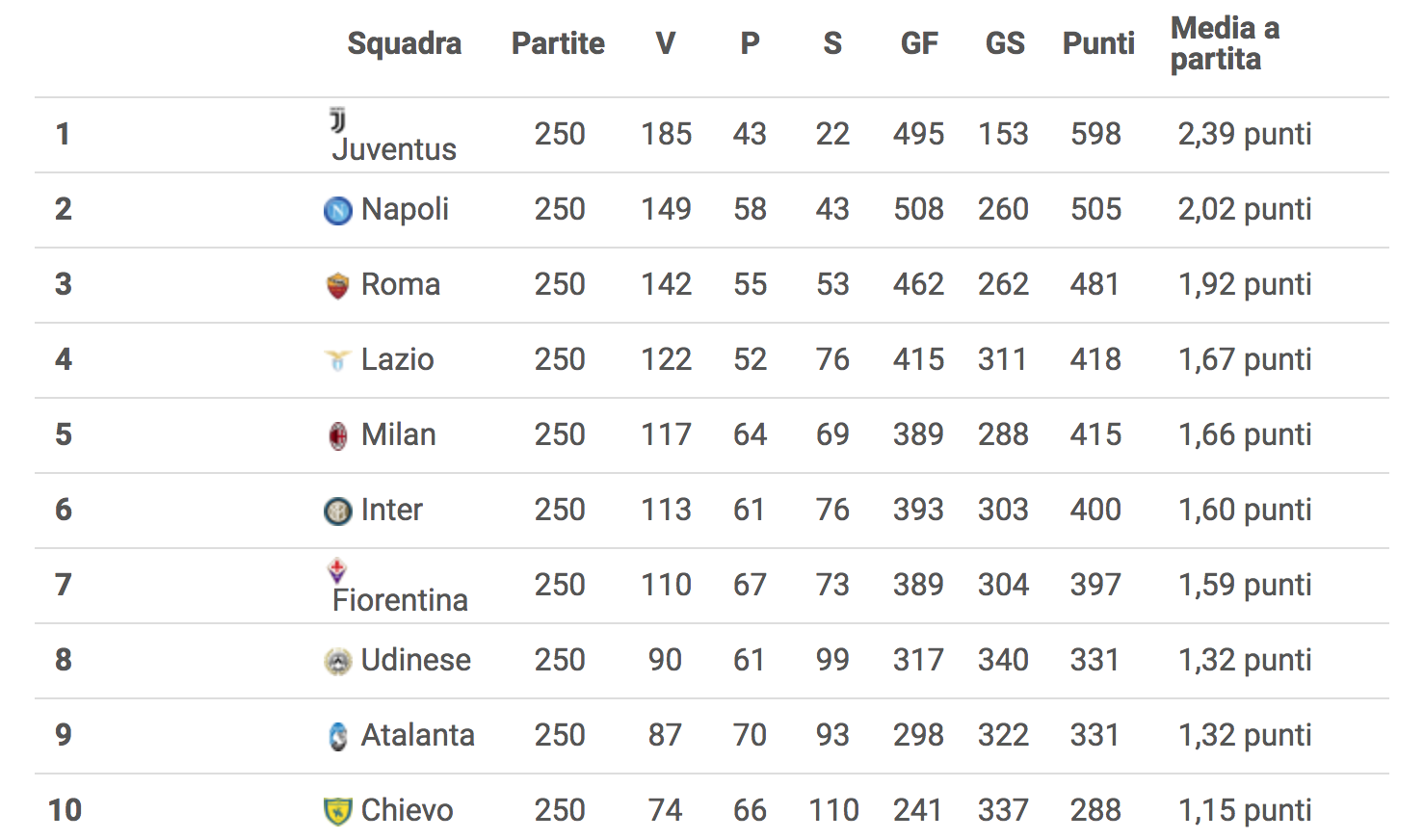Open the Juventus team name link
The image size is (1424, 840).
pyautogui.click(x=394, y=149)
